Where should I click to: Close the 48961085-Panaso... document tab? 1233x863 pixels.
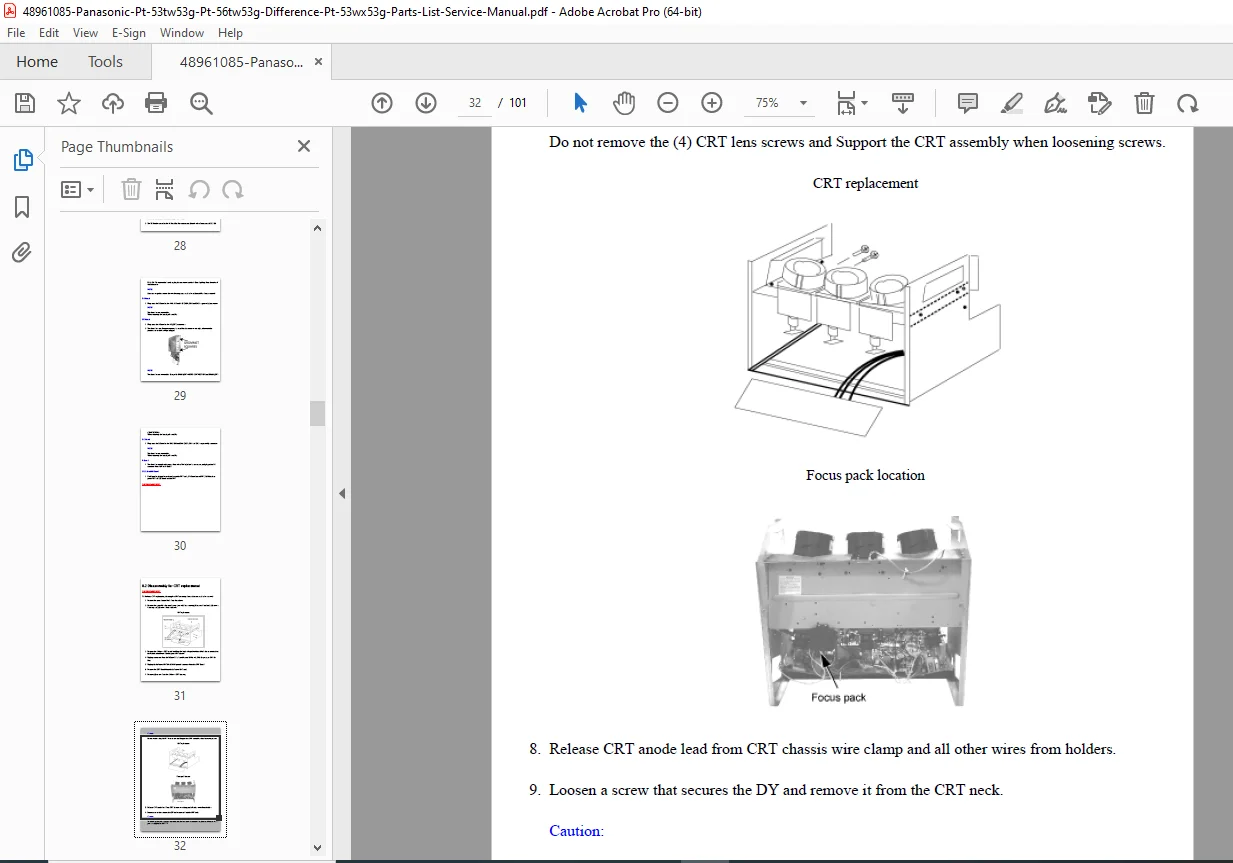coord(318,62)
